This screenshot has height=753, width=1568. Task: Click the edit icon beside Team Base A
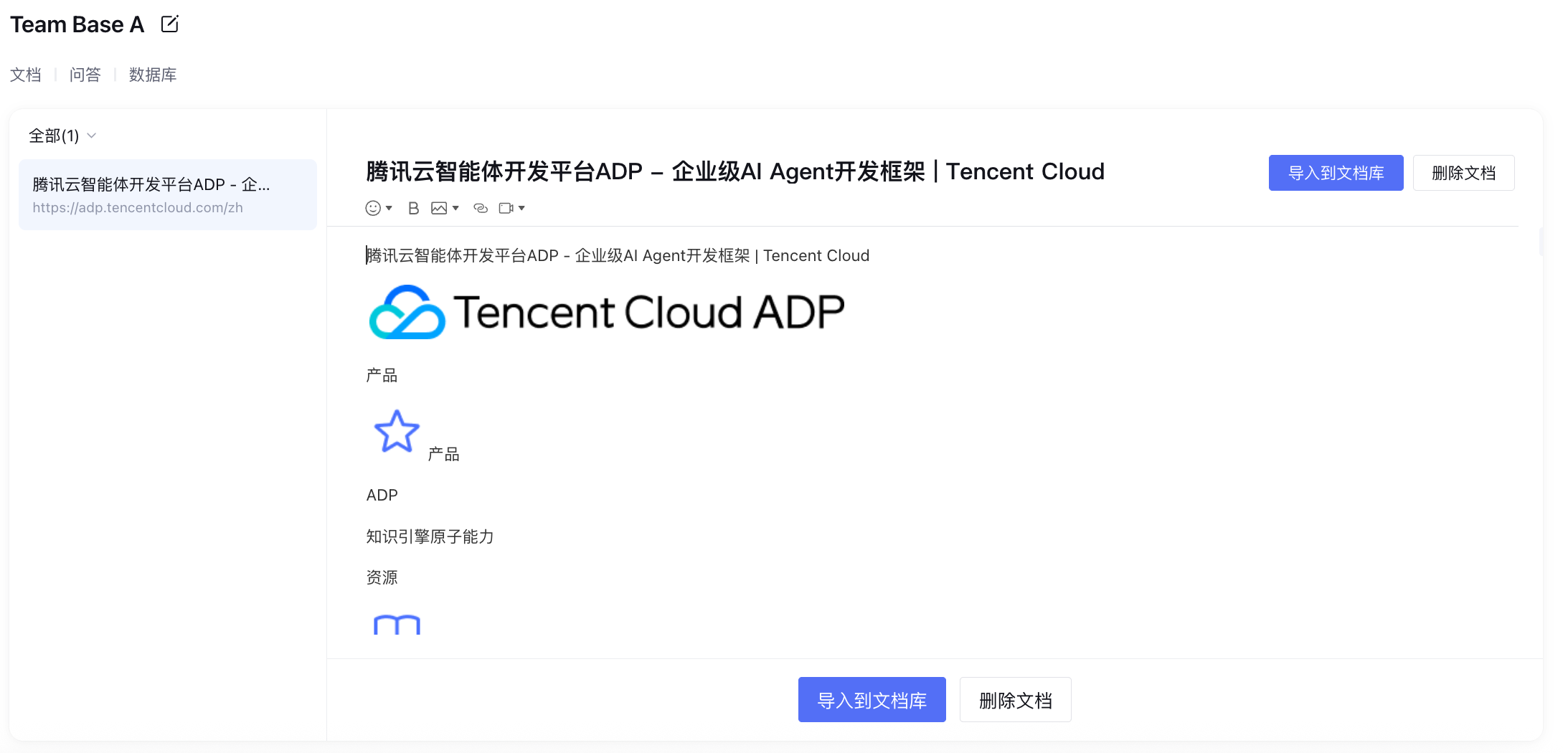coord(170,24)
